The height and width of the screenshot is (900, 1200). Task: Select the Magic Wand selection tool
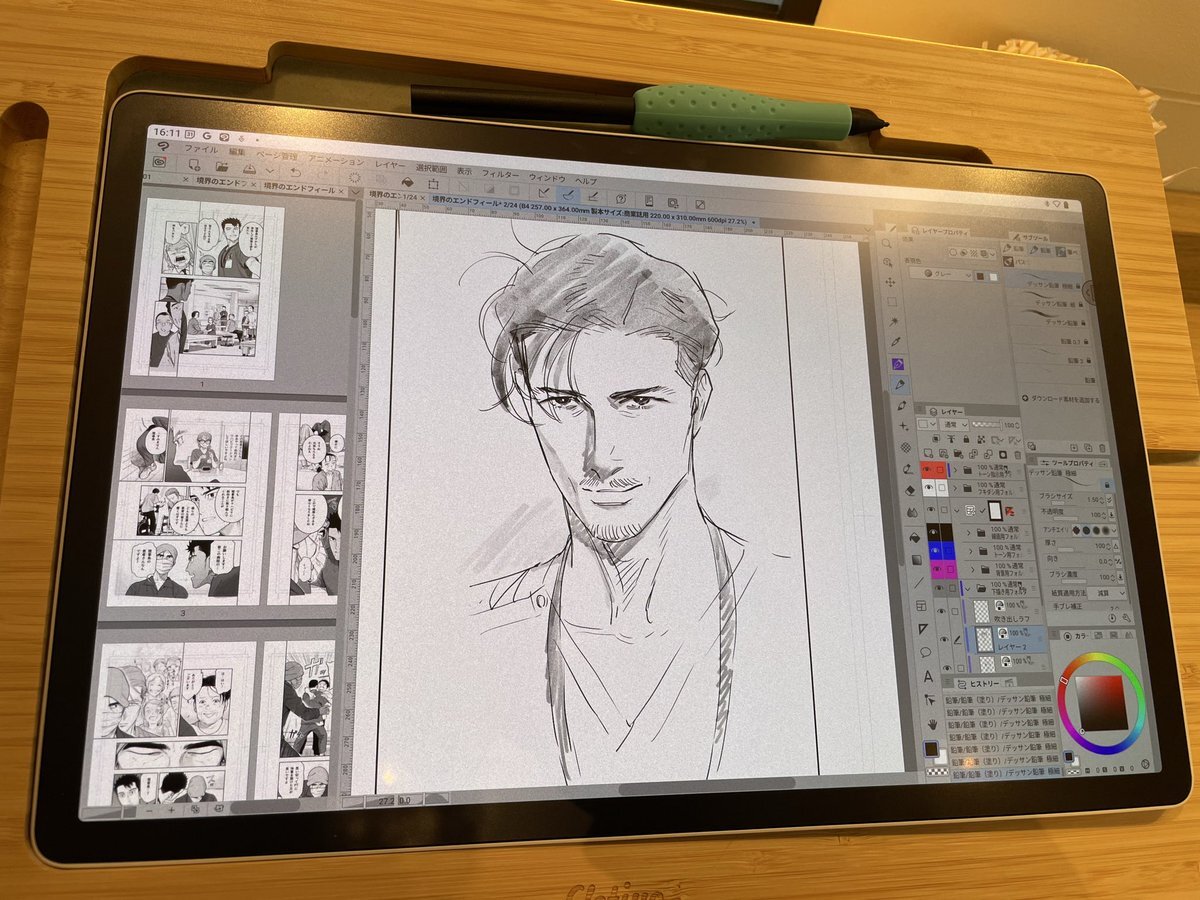[x=892, y=320]
